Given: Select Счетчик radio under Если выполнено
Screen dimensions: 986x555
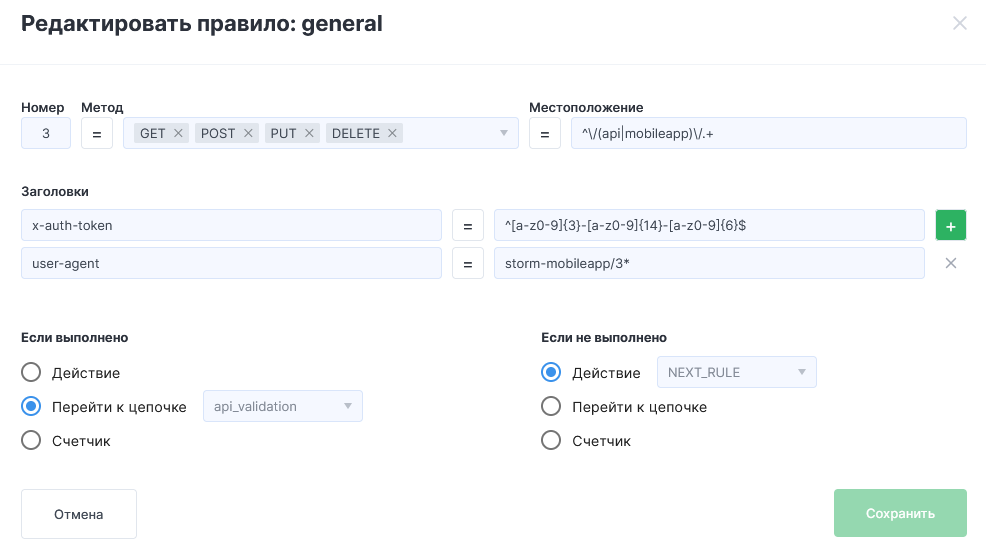Looking at the screenshot, I should 31,441.
